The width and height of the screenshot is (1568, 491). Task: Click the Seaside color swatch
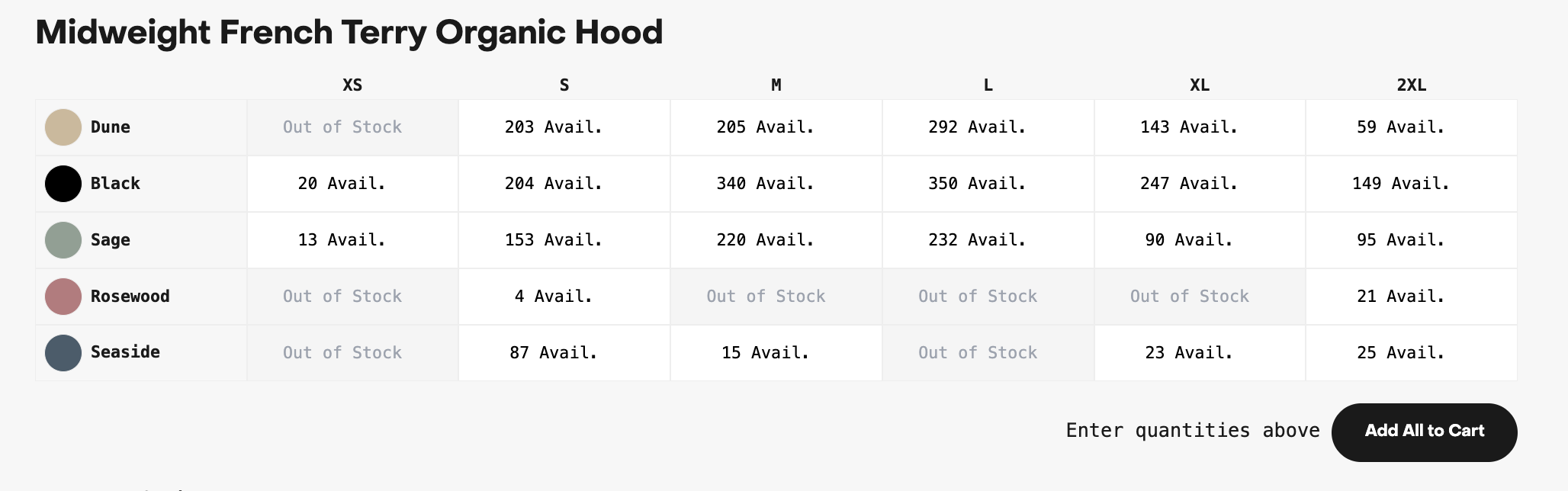coord(63,353)
